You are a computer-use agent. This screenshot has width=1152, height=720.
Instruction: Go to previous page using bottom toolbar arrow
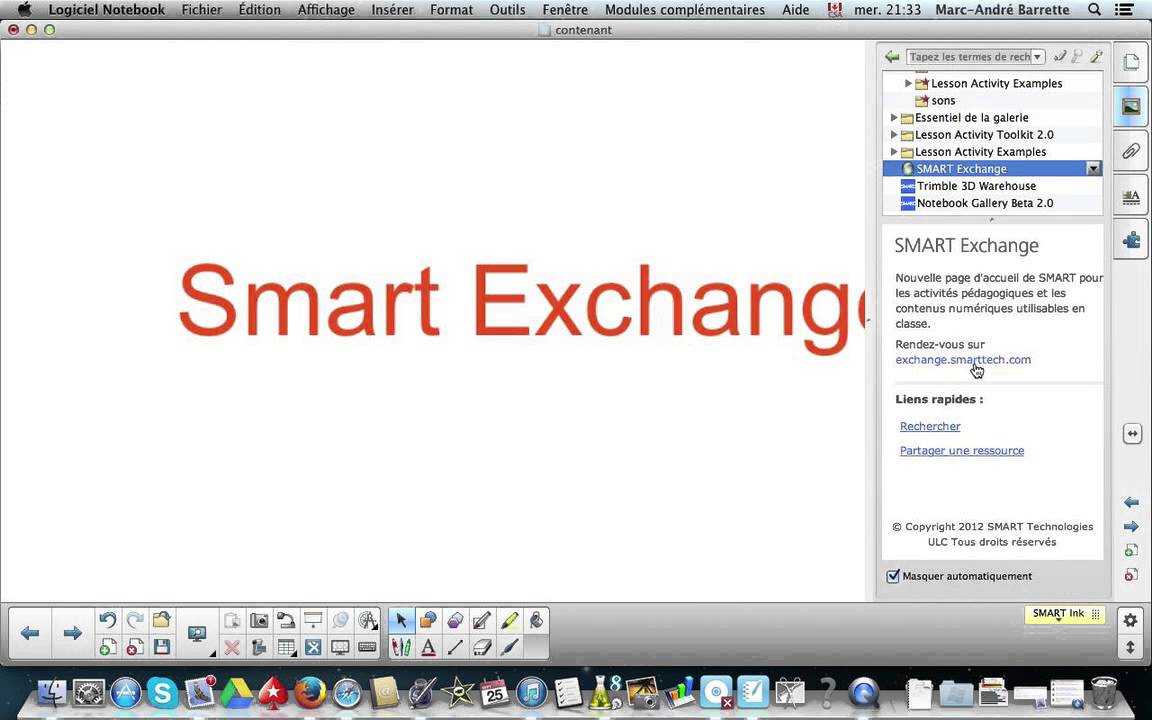[x=30, y=633]
